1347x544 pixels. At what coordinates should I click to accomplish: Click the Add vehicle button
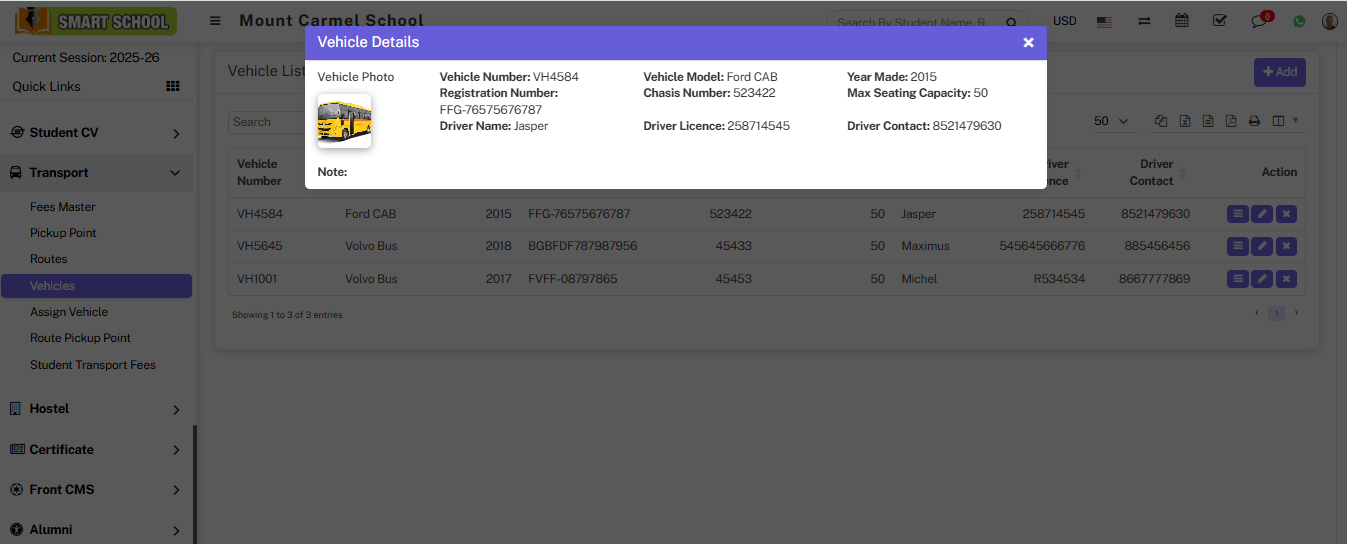(1279, 72)
